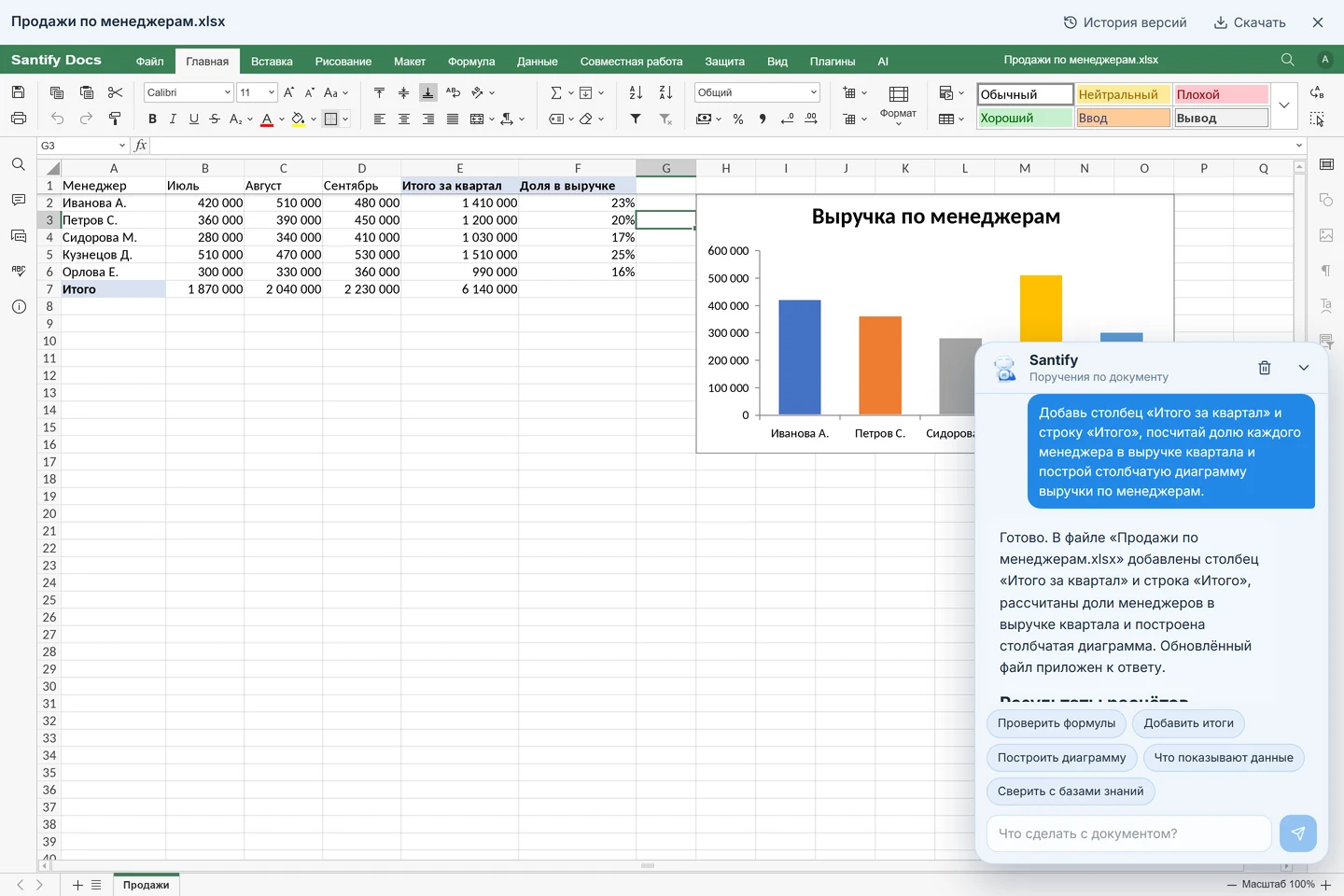
Task: Open the 'Файл' menu
Action: 149,62
